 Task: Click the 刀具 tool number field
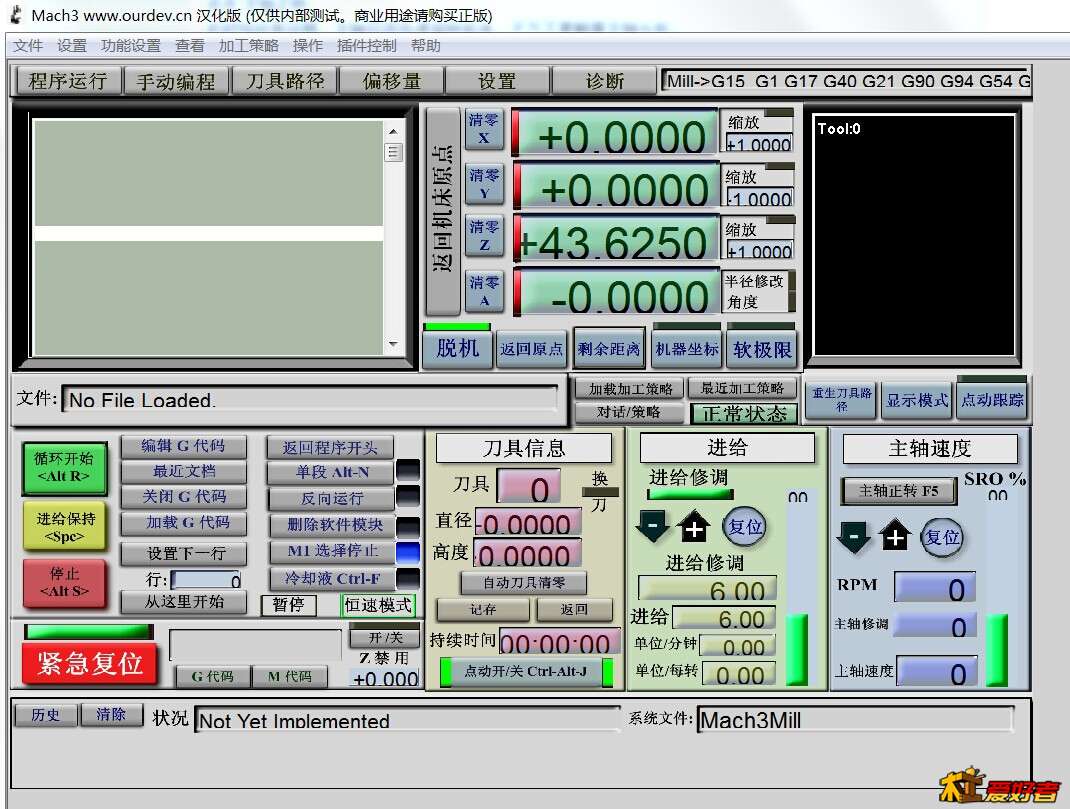click(x=530, y=488)
